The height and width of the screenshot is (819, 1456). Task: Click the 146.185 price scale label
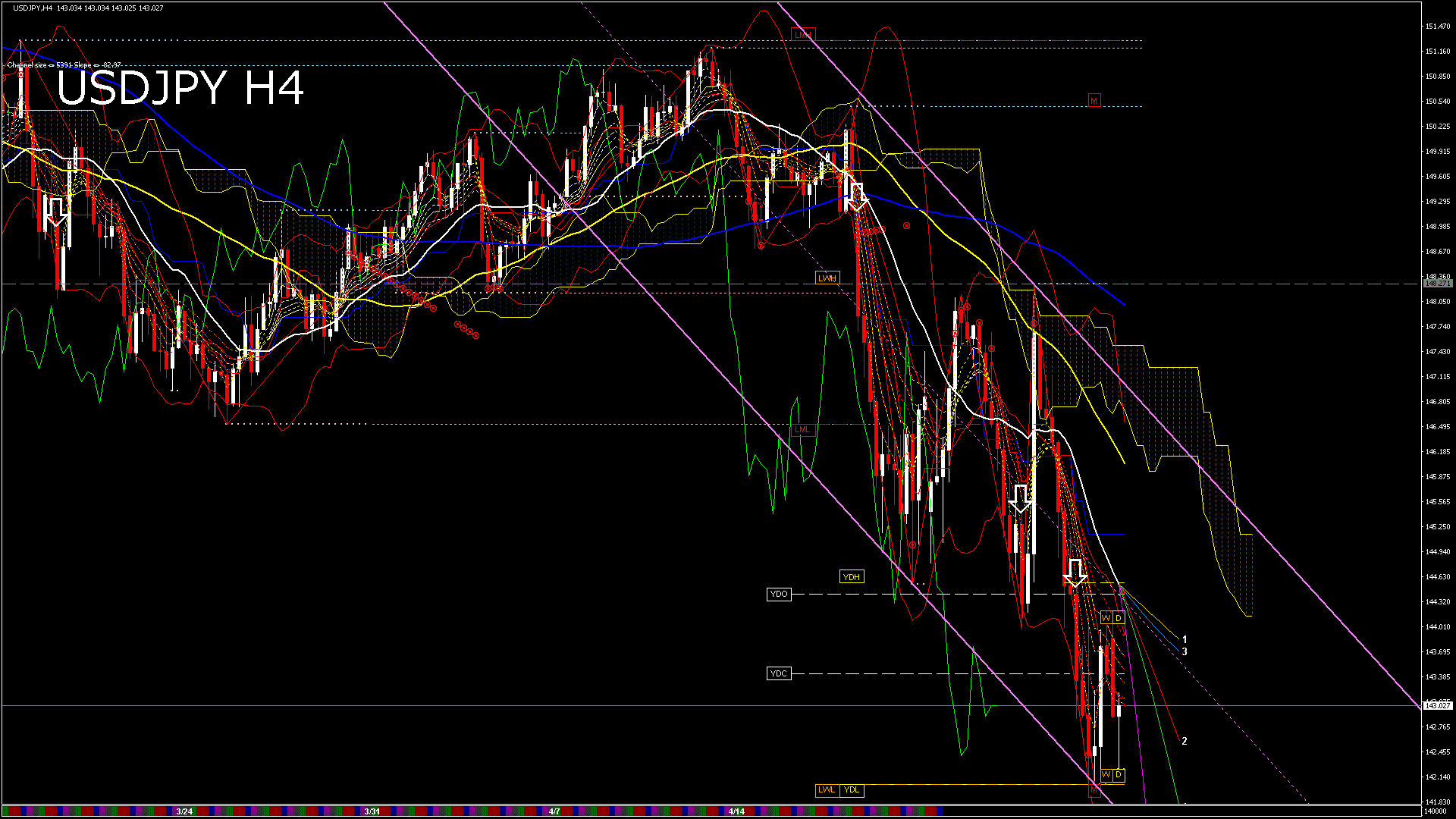coord(1437,452)
